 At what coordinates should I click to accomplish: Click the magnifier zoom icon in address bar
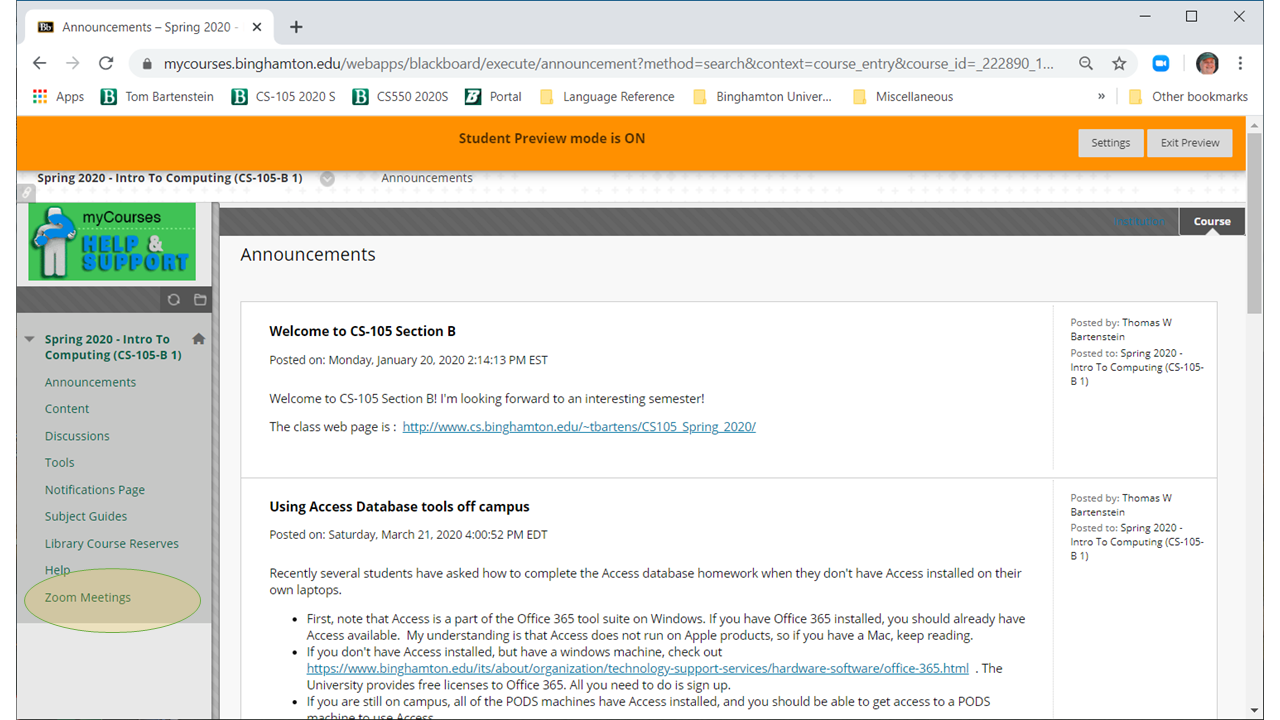point(1086,63)
